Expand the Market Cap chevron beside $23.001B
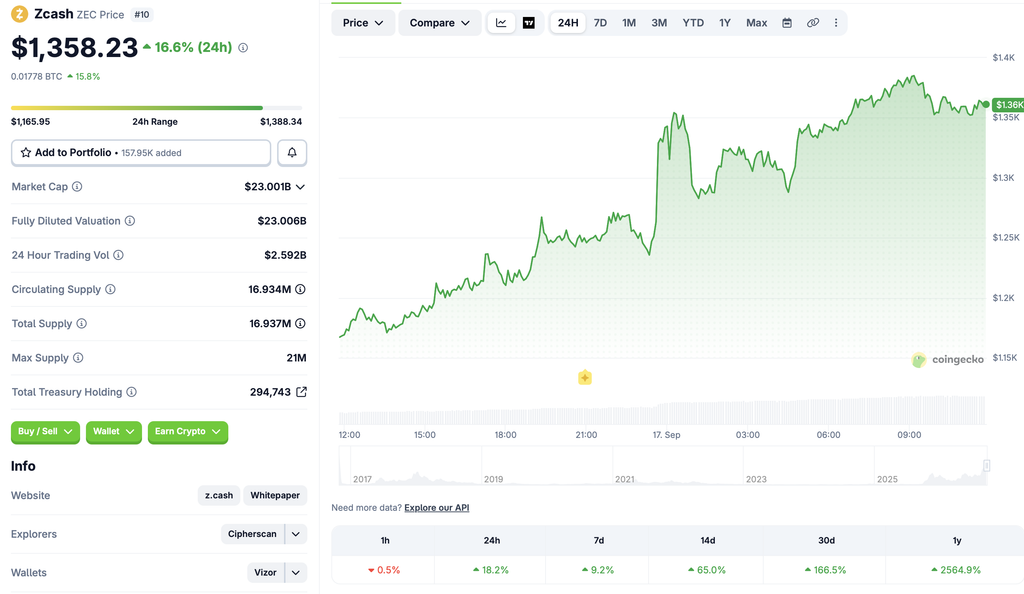The height and width of the screenshot is (594, 1024). point(300,187)
